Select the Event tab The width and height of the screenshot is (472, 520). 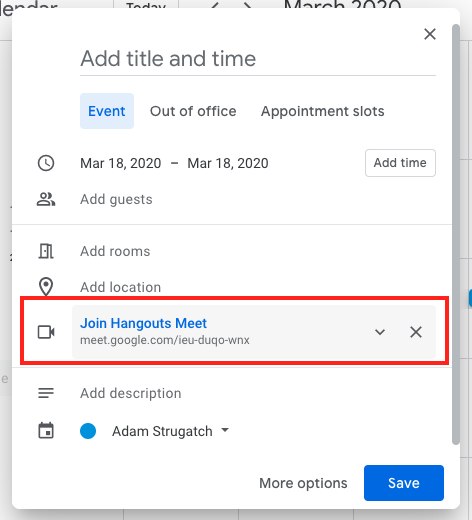pos(107,111)
